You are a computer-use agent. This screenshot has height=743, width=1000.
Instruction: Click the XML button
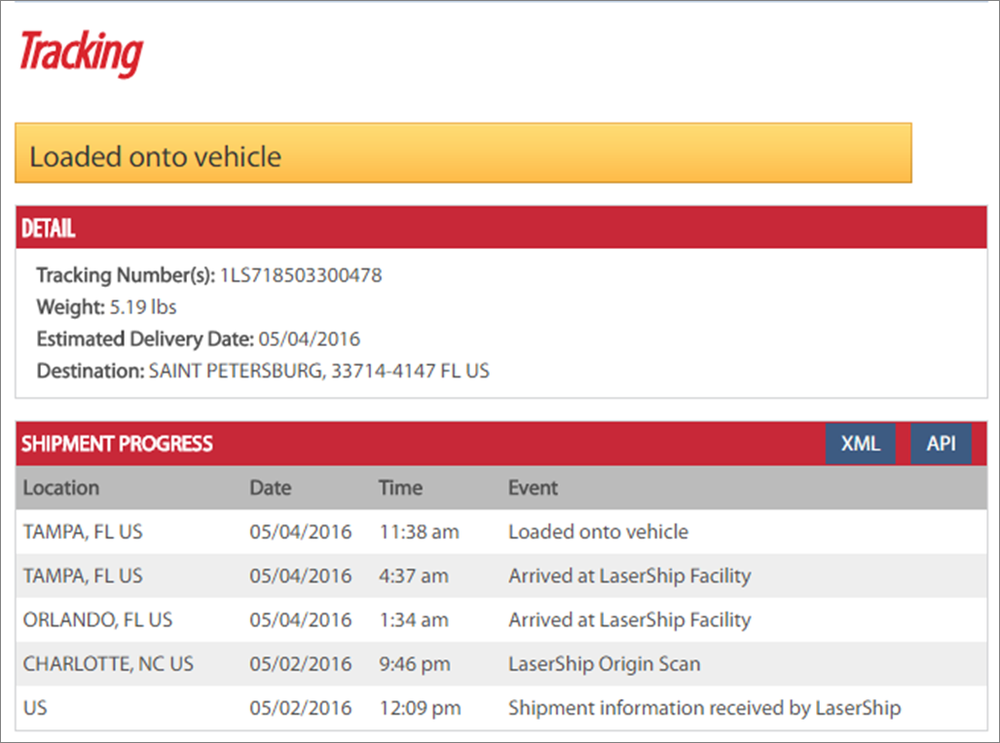860,444
